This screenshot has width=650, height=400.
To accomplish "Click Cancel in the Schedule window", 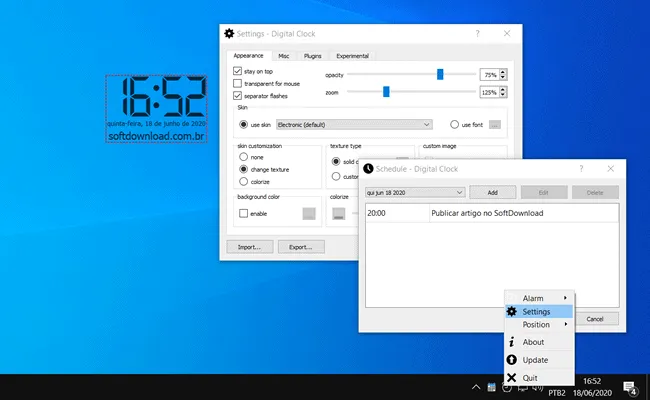I will point(595,319).
